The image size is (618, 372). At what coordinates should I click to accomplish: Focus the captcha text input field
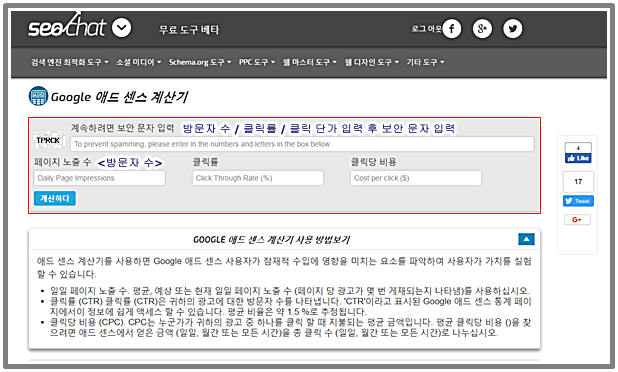[x=302, y=144]
